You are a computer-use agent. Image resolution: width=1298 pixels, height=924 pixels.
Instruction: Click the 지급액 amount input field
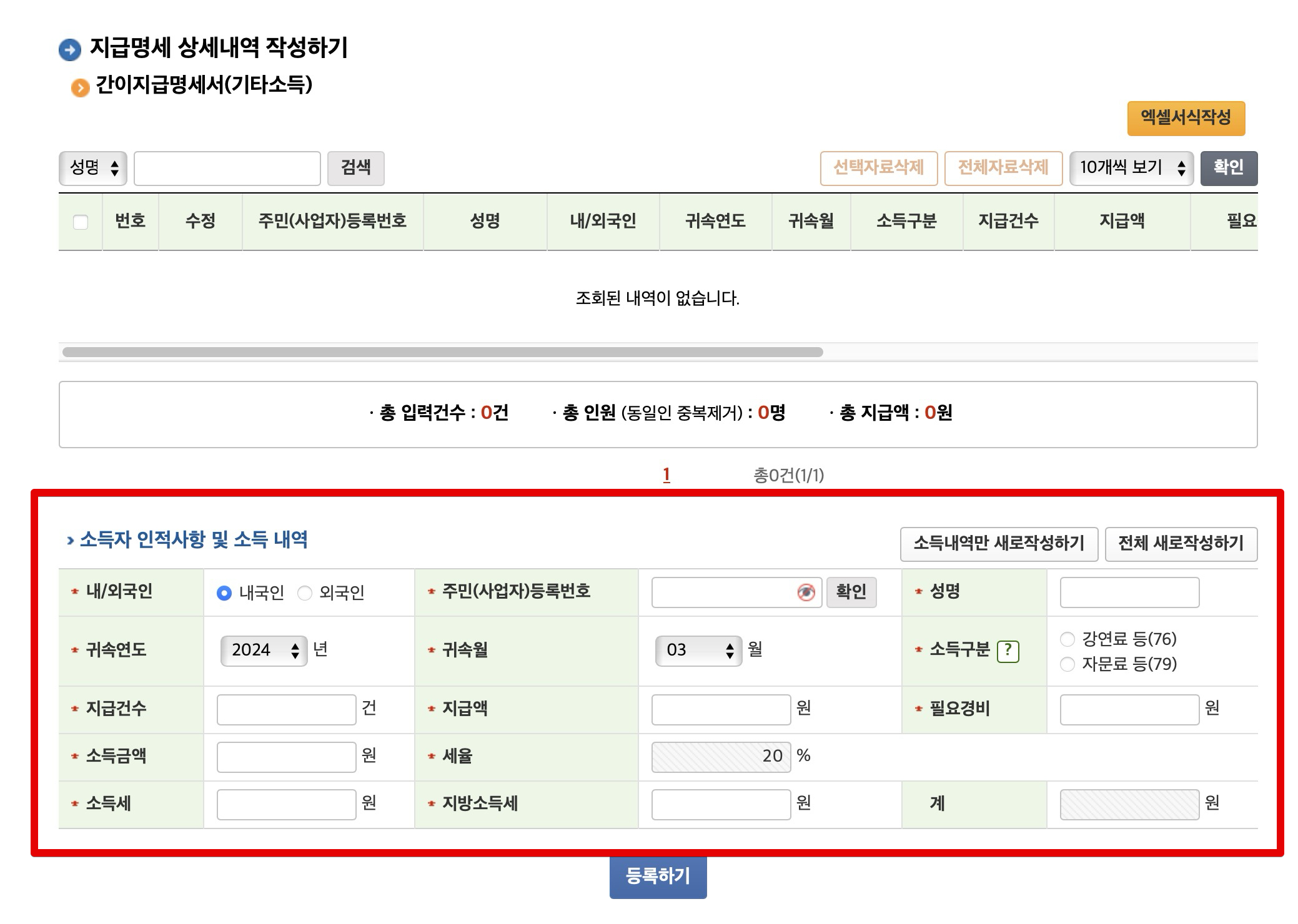[x=720, y=709]
